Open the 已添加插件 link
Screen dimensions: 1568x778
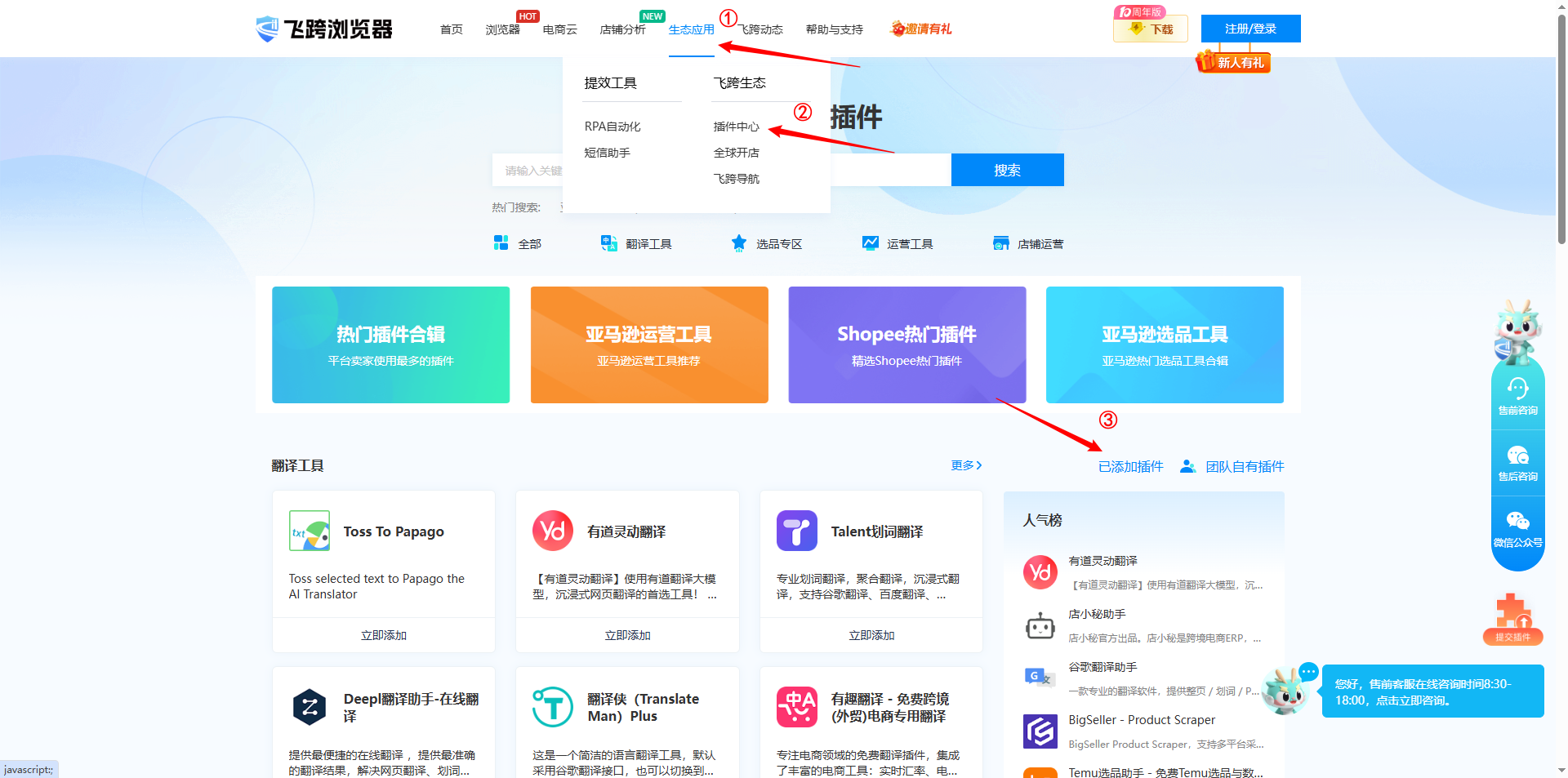(1130, 466)
